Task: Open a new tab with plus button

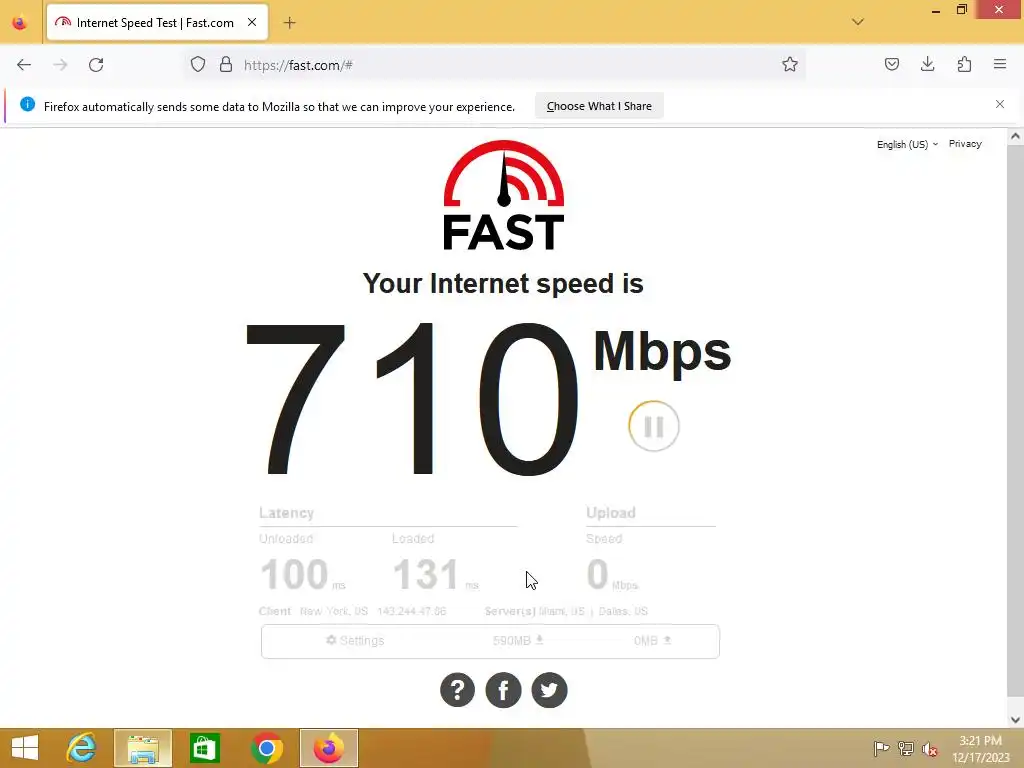Action: 289,23
